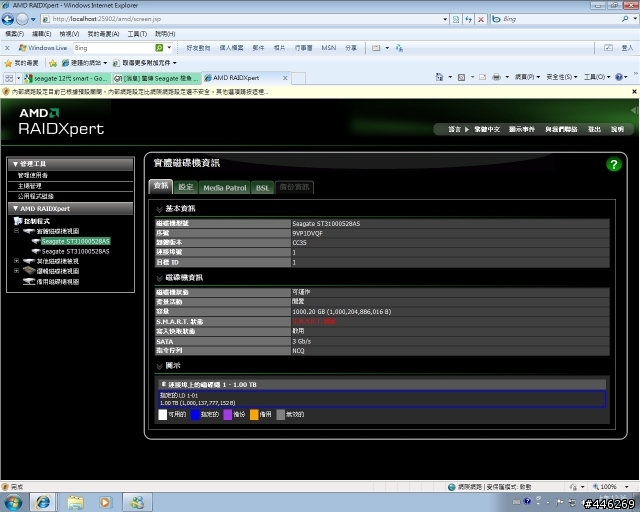The image size is (640, 512).
Task: Expand the other drives view tree node
Action: 16,260
